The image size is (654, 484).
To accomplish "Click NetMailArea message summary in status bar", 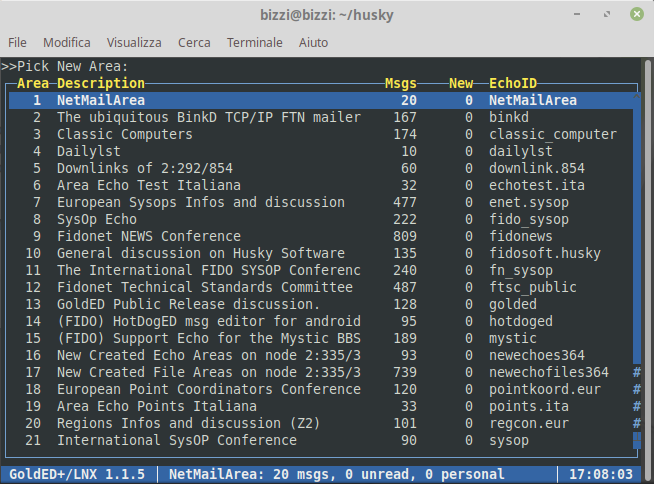I will point(337,474).
